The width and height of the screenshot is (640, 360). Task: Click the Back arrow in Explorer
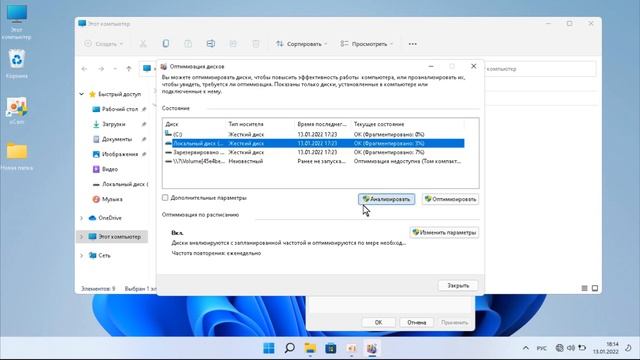coord(84,69)
